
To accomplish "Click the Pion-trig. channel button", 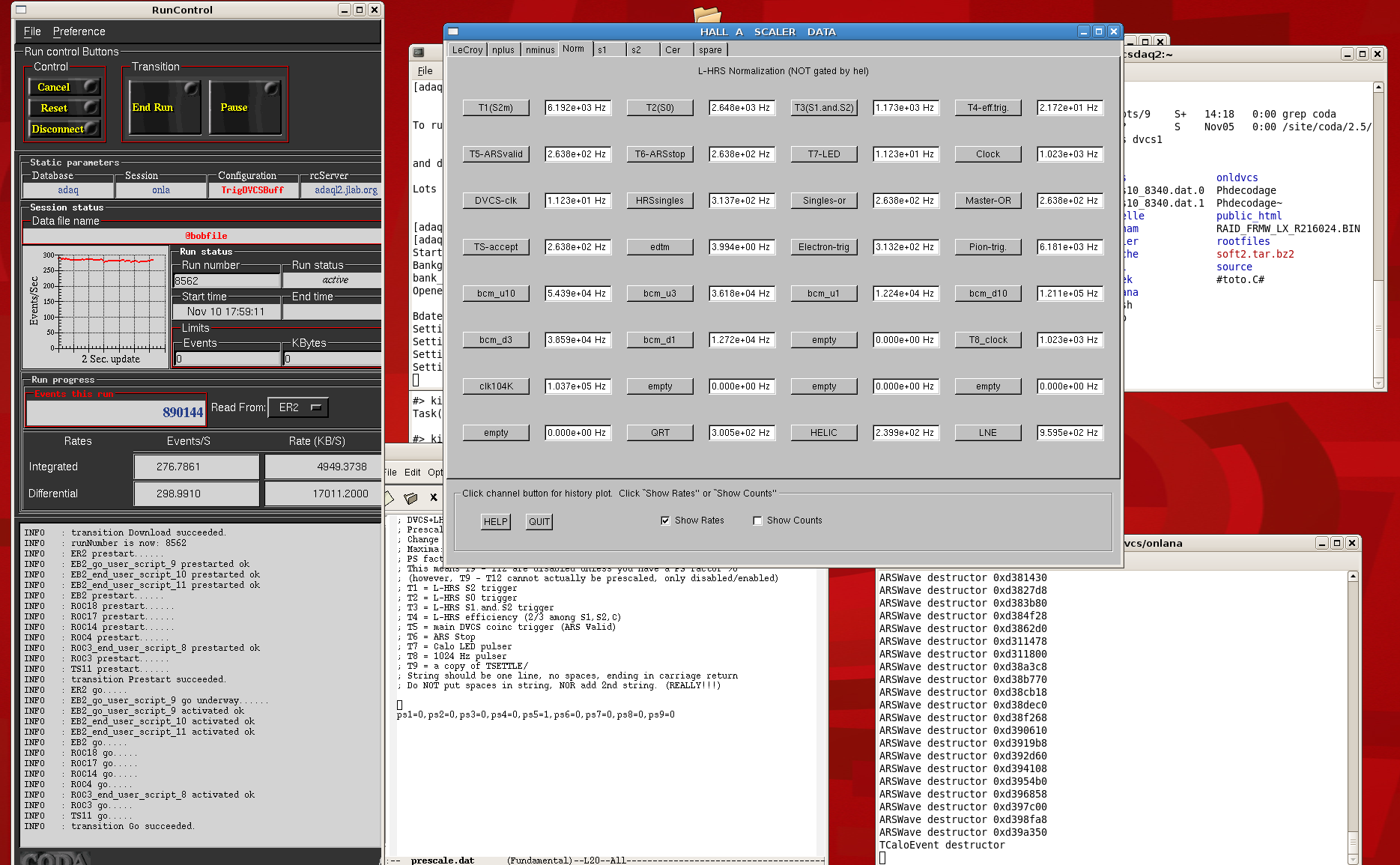I will click(x=988, y=247).
